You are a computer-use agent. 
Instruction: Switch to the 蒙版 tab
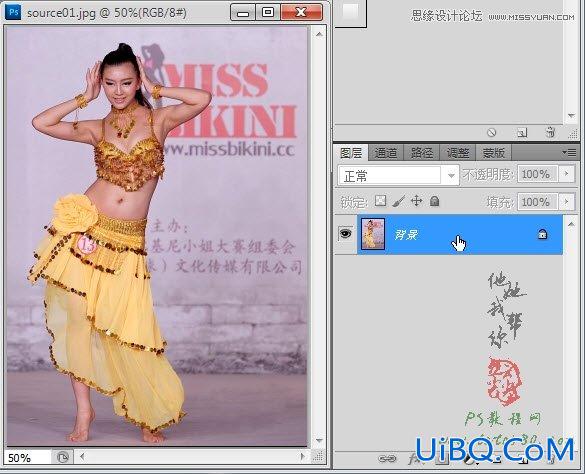click(494, 153)
